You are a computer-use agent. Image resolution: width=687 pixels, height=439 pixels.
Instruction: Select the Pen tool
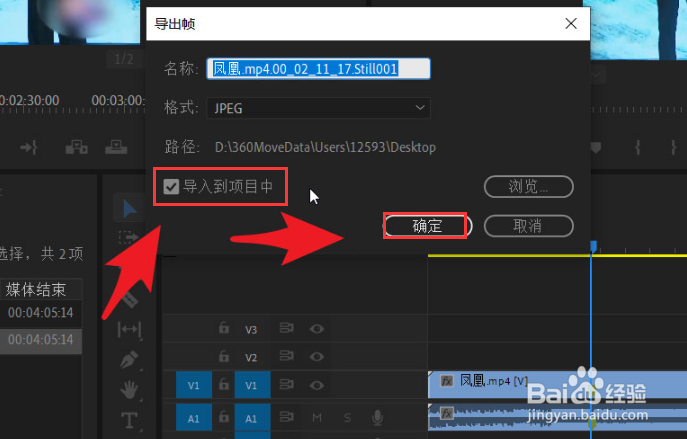130,360
